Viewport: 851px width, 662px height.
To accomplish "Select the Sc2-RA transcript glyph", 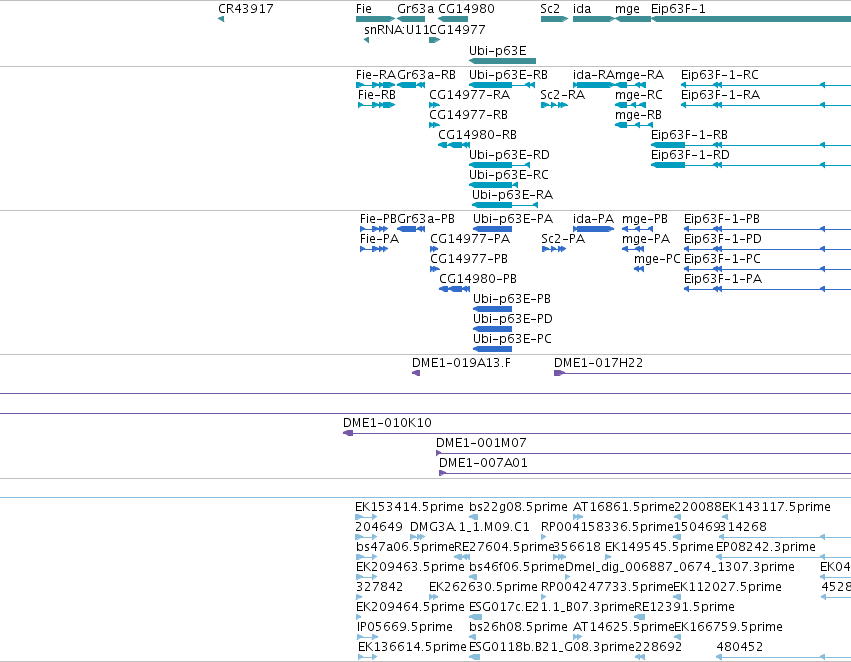I will [554, 105].
